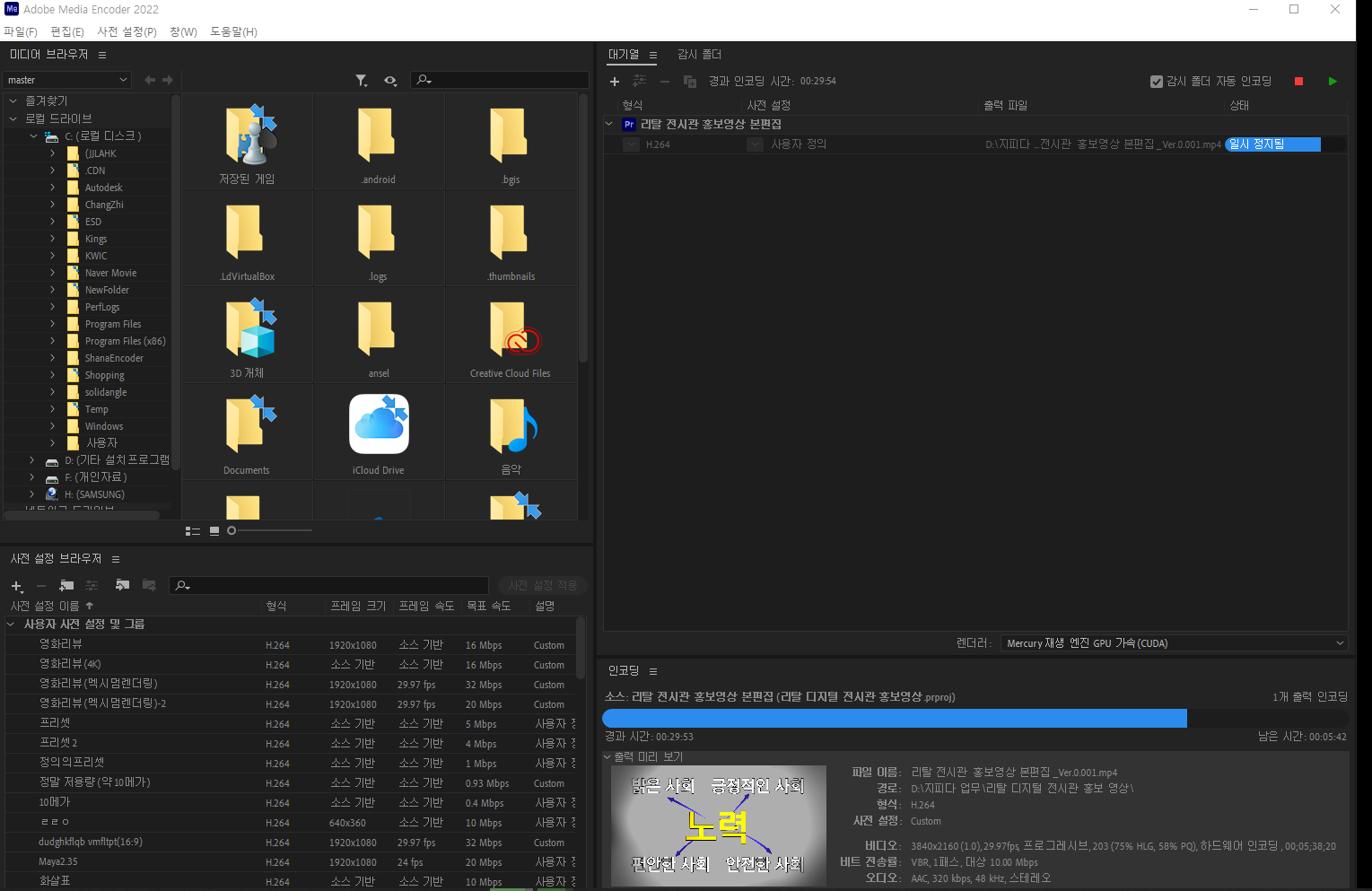
Task: Click the 사전 설정 적용 button
Action: click(542, 585)
